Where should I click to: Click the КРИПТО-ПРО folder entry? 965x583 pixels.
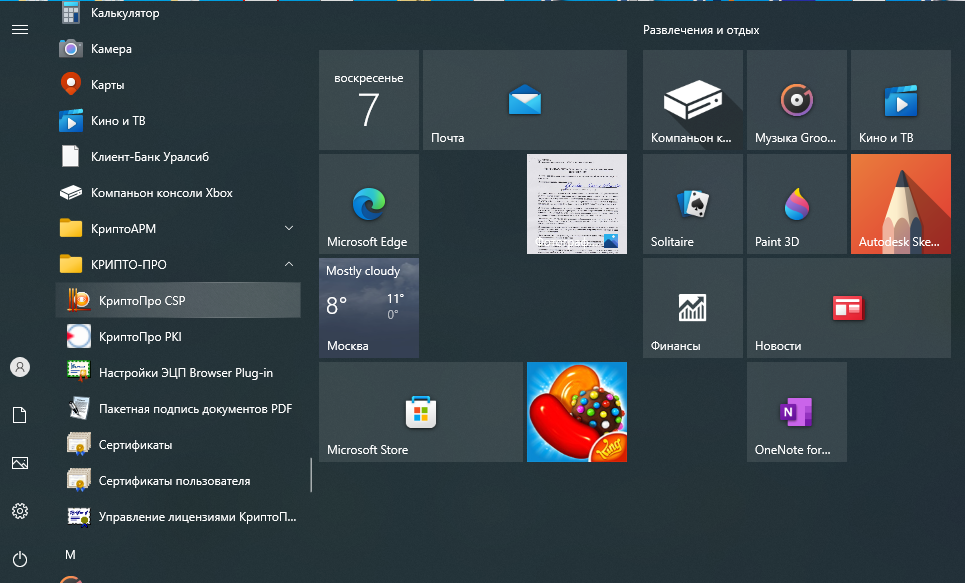pyautogui.click(x=178, y=265)
